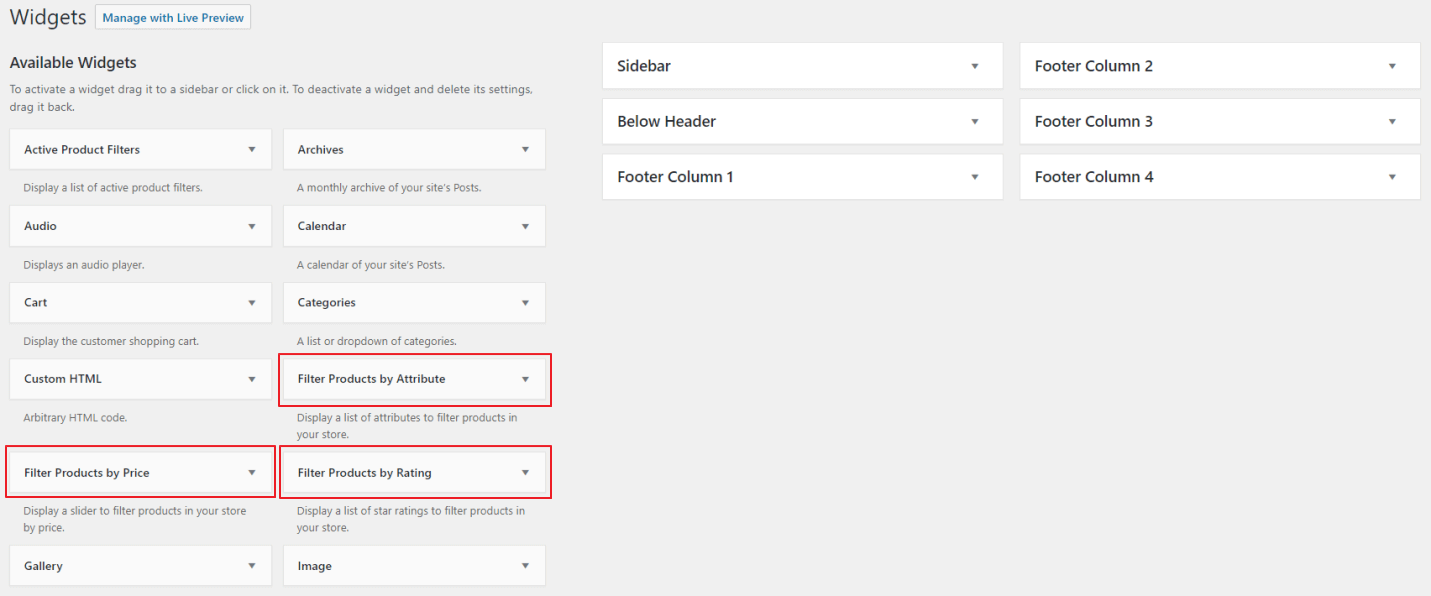Open the Cart widget panel
Screen dimensions: 1431x596
[139, 302]
